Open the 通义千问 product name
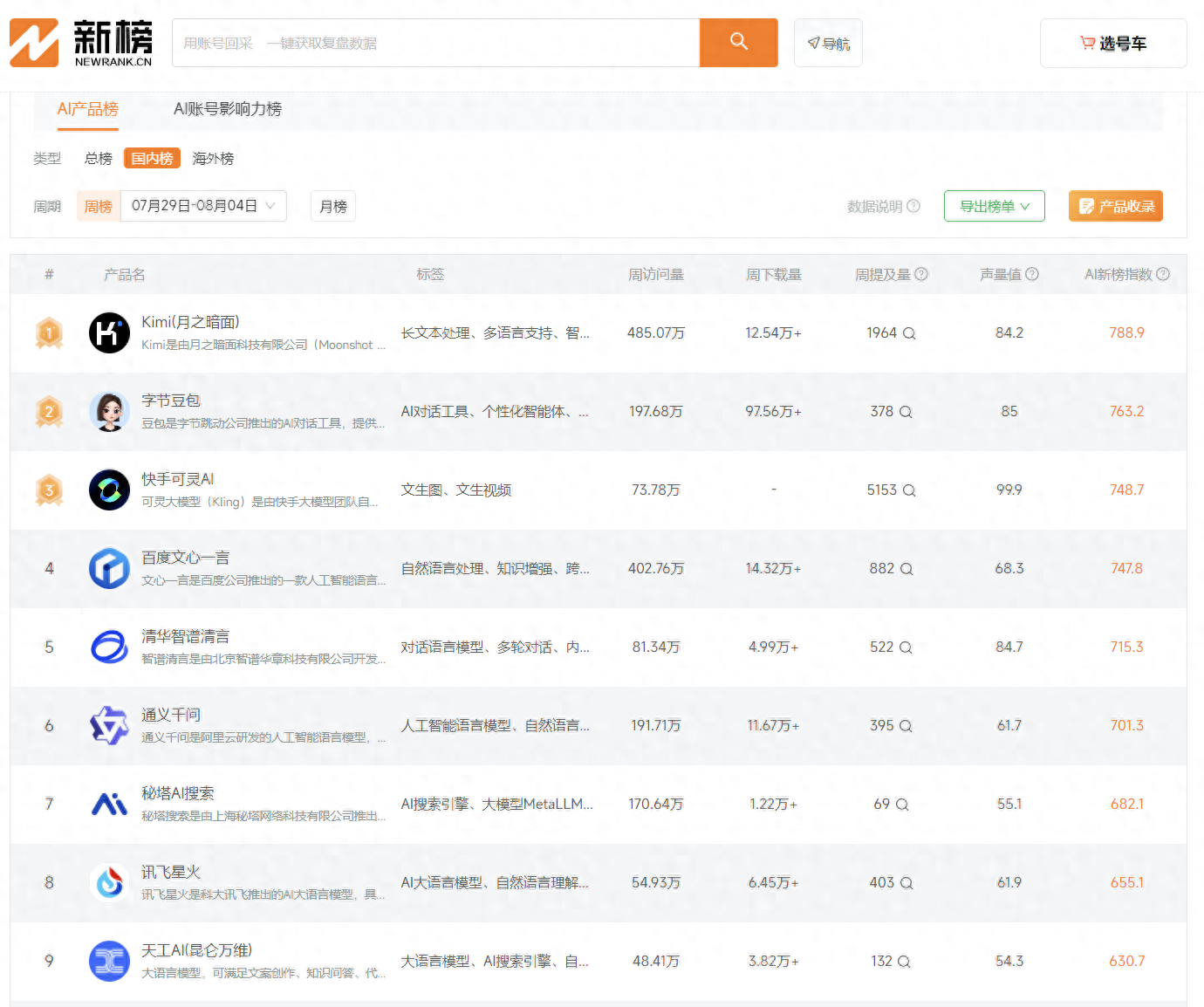This screenshot has height=1007, width=1204. 171,715
